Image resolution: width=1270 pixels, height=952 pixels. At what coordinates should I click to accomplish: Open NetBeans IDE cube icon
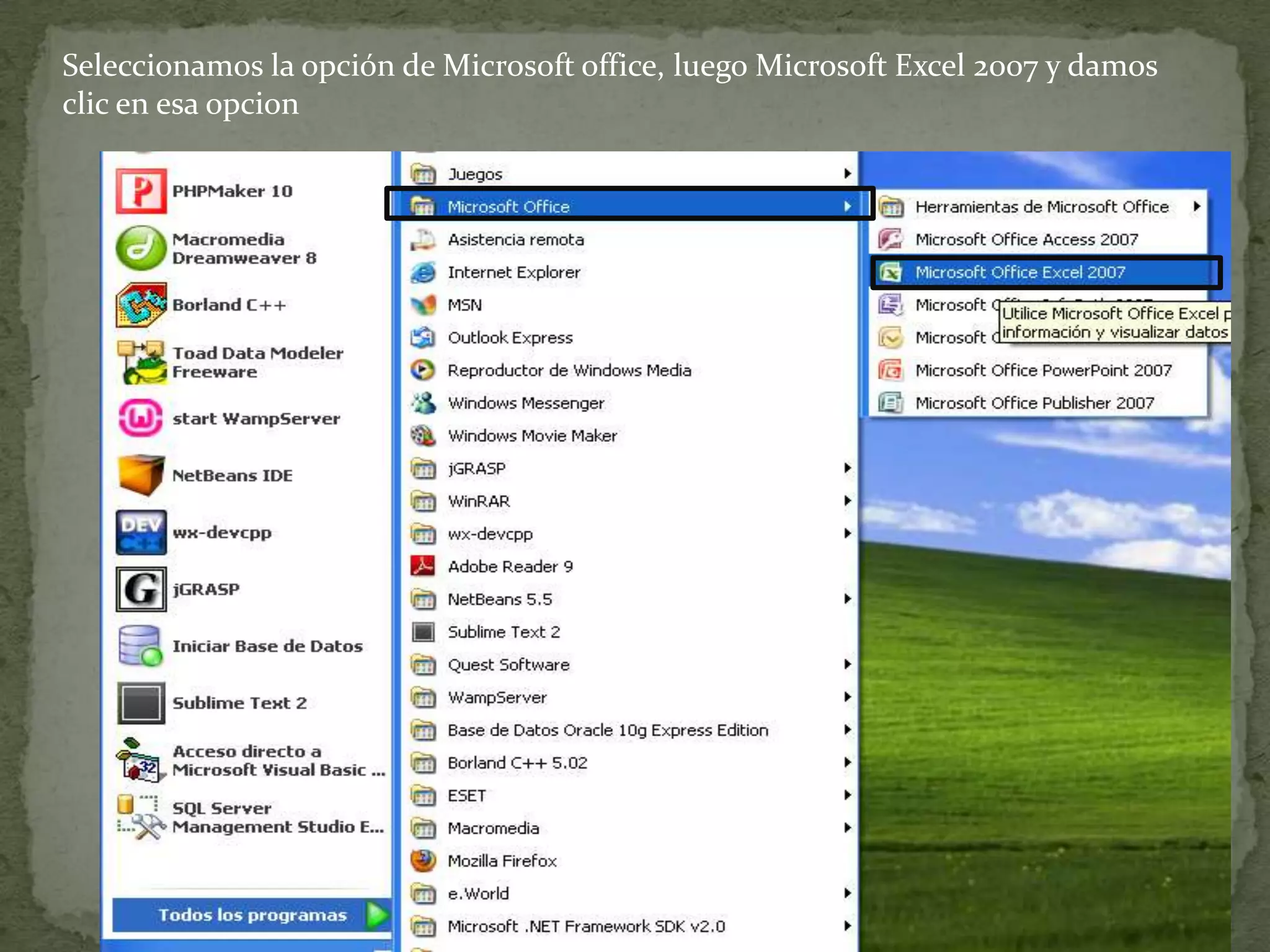click(141, 475)
